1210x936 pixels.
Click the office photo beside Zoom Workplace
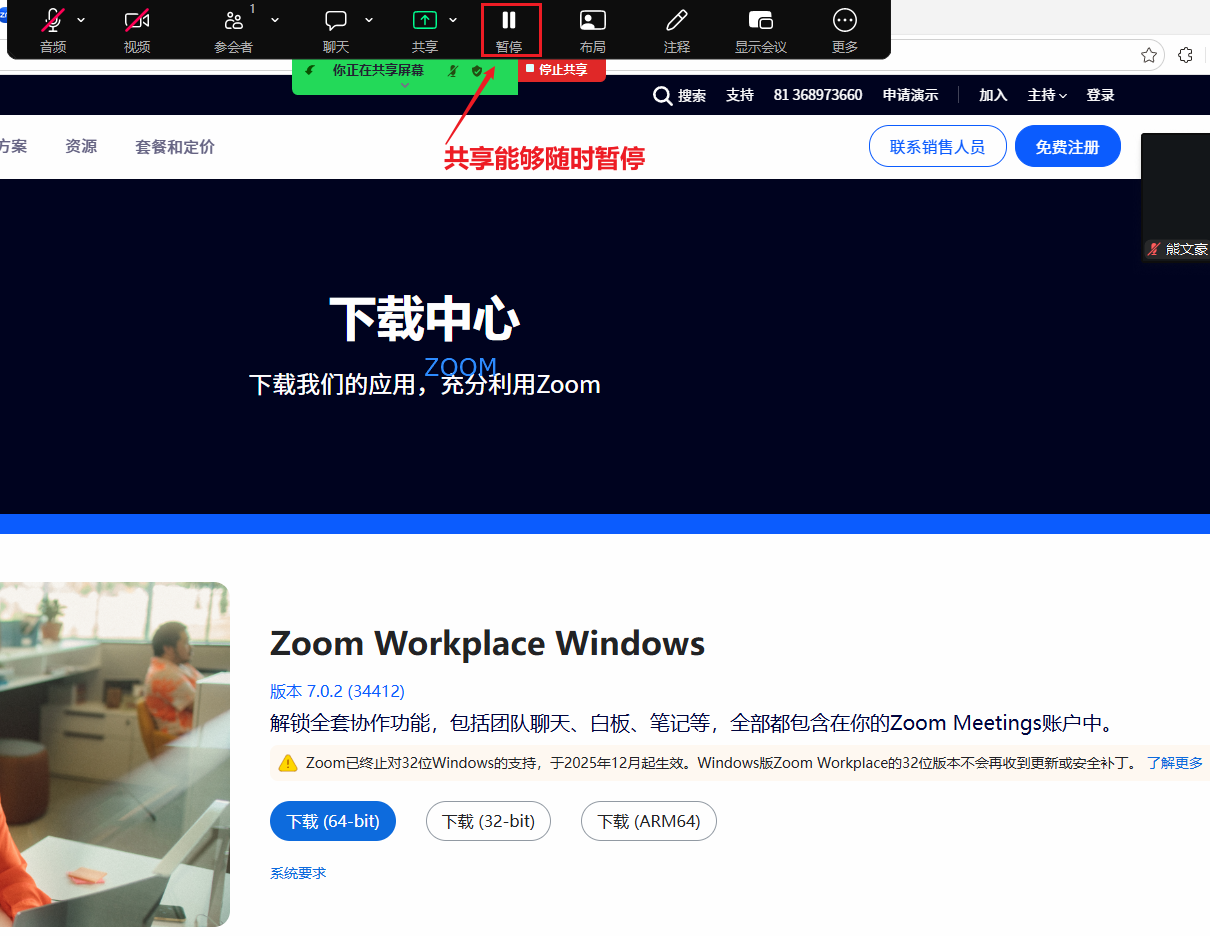coord(115,754)
